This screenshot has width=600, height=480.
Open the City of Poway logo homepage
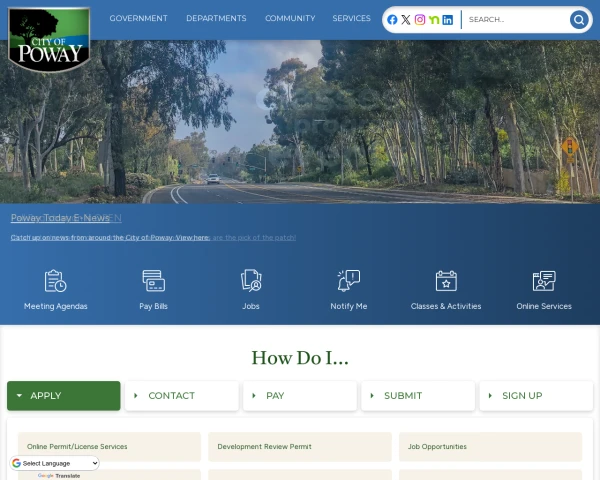point(49,39)
